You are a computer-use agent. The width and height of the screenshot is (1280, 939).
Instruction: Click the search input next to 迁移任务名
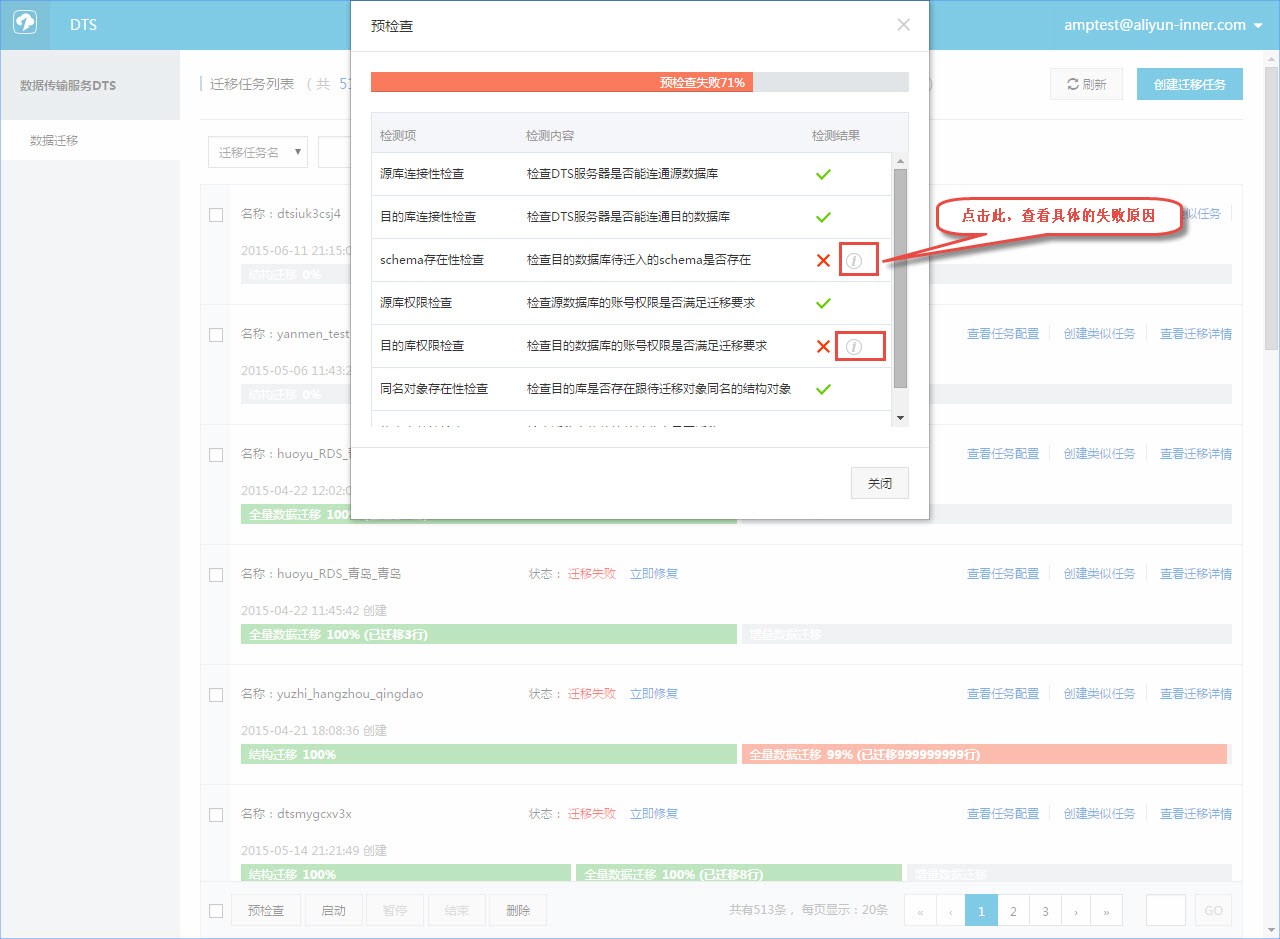coord(334,152)
